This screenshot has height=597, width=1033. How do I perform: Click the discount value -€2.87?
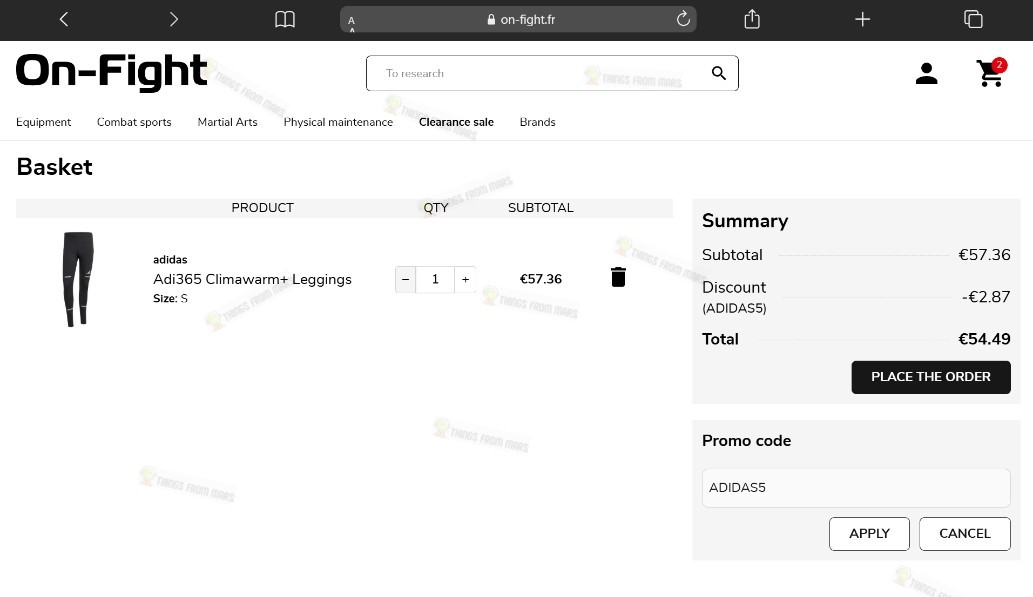[986, 297]
